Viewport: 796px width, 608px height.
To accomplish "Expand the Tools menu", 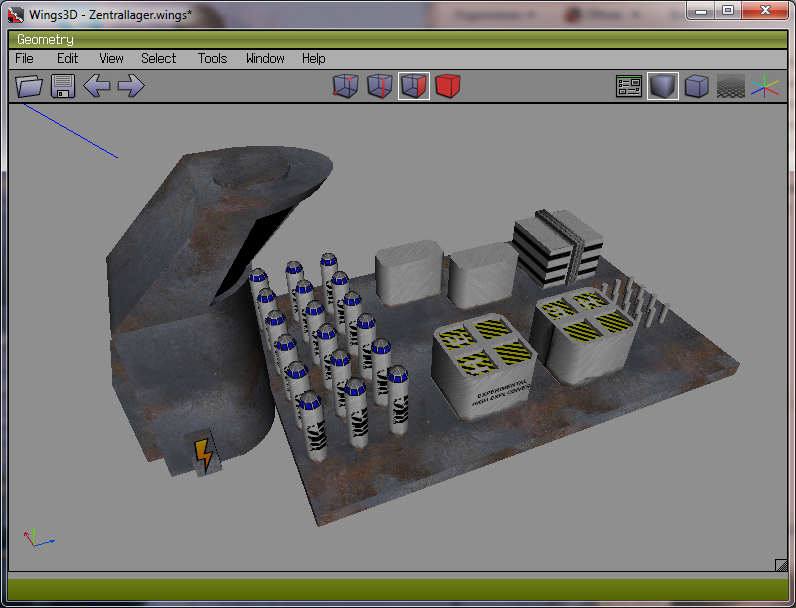I will (x=212, y=59).
